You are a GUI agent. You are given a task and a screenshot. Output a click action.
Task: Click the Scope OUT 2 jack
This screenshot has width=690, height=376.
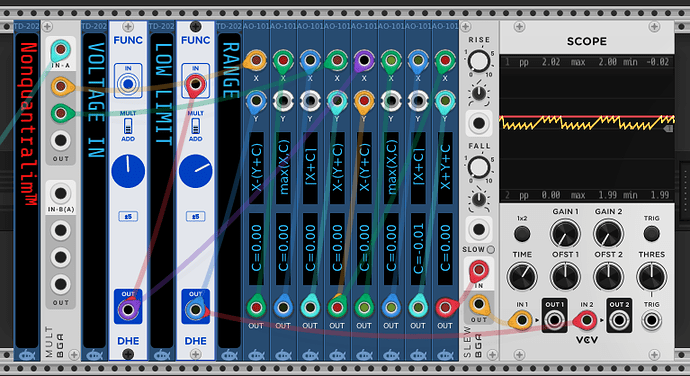click(x=619, y=321)
